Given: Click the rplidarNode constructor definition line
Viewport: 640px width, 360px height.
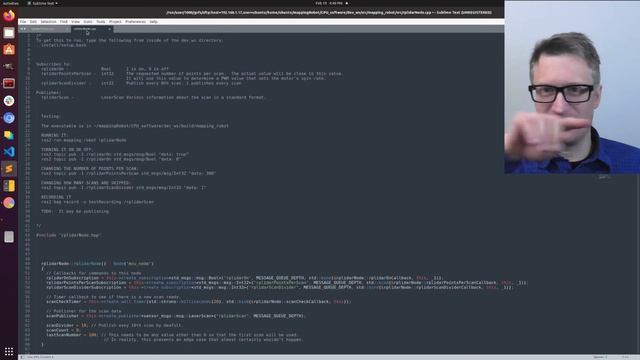Looking at the screenshot, I should tap(98, 264).
